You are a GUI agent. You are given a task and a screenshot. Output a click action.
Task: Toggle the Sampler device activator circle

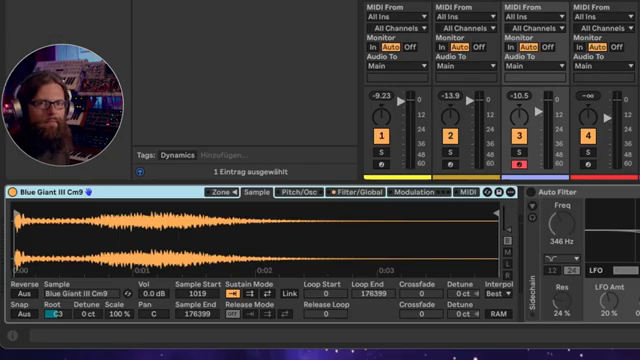13,192
